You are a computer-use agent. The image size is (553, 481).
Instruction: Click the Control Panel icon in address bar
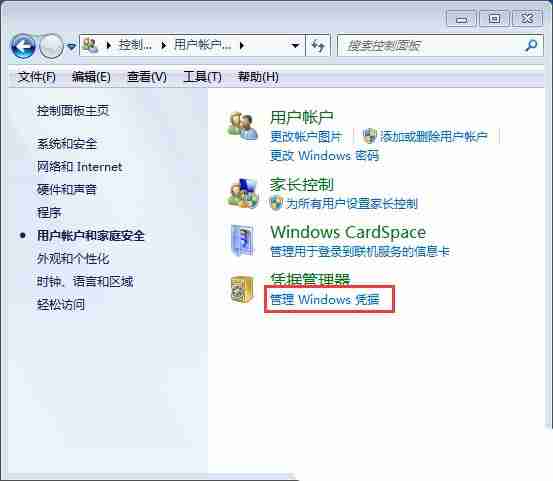(x=90, y=45)
